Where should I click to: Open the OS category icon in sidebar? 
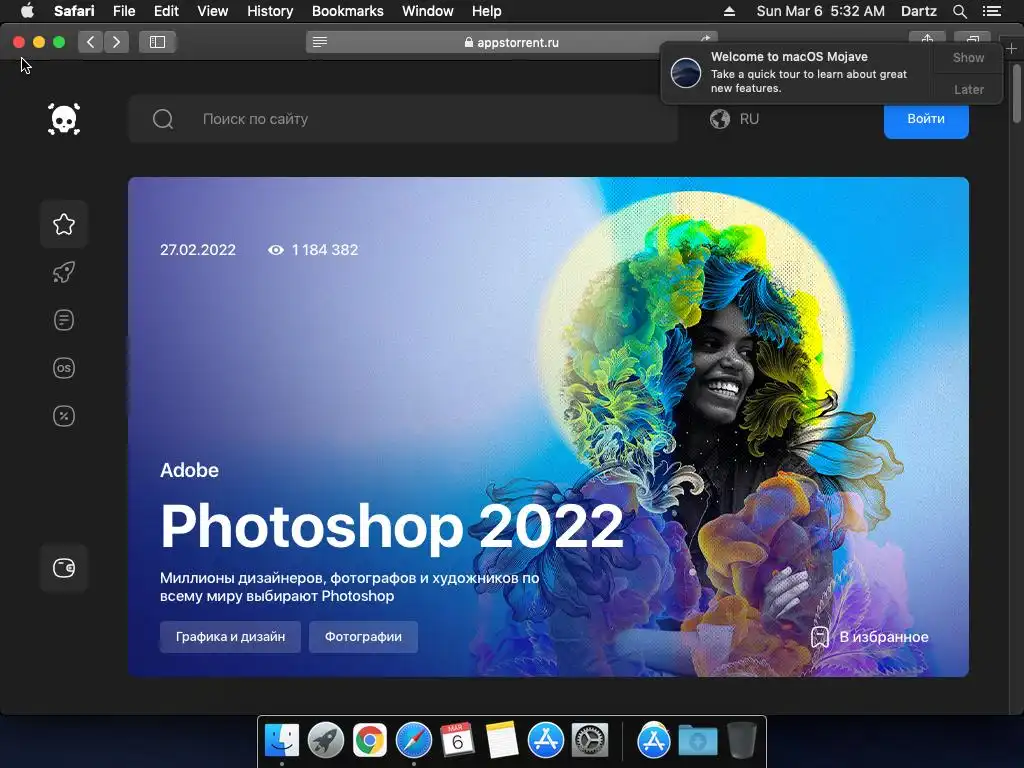point(64,368)
